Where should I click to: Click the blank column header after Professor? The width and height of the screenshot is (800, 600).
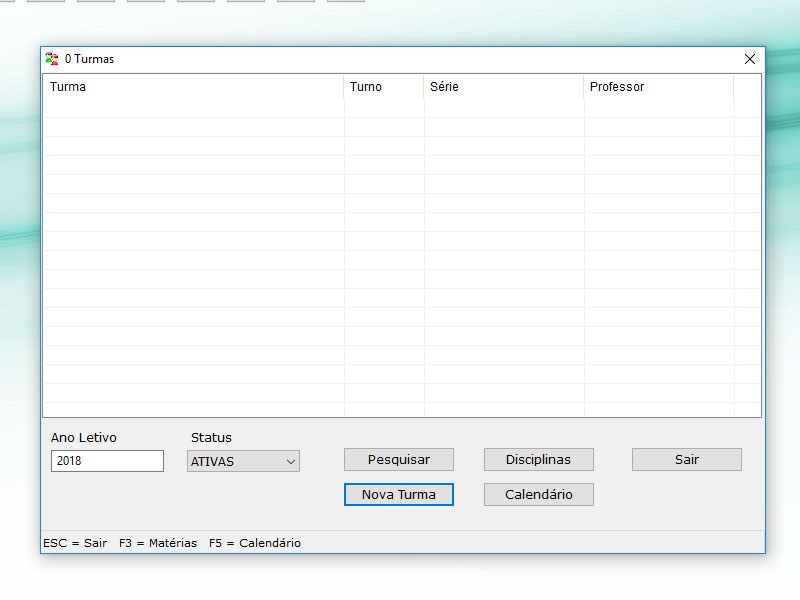pos(746,87)
